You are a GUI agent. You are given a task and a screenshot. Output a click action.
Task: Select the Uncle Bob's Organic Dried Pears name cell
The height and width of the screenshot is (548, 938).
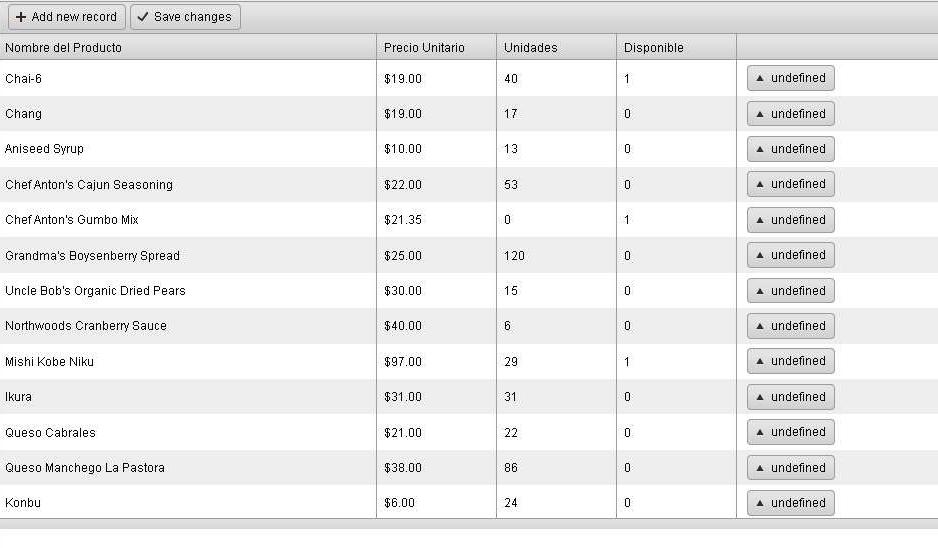pos(95,291)
